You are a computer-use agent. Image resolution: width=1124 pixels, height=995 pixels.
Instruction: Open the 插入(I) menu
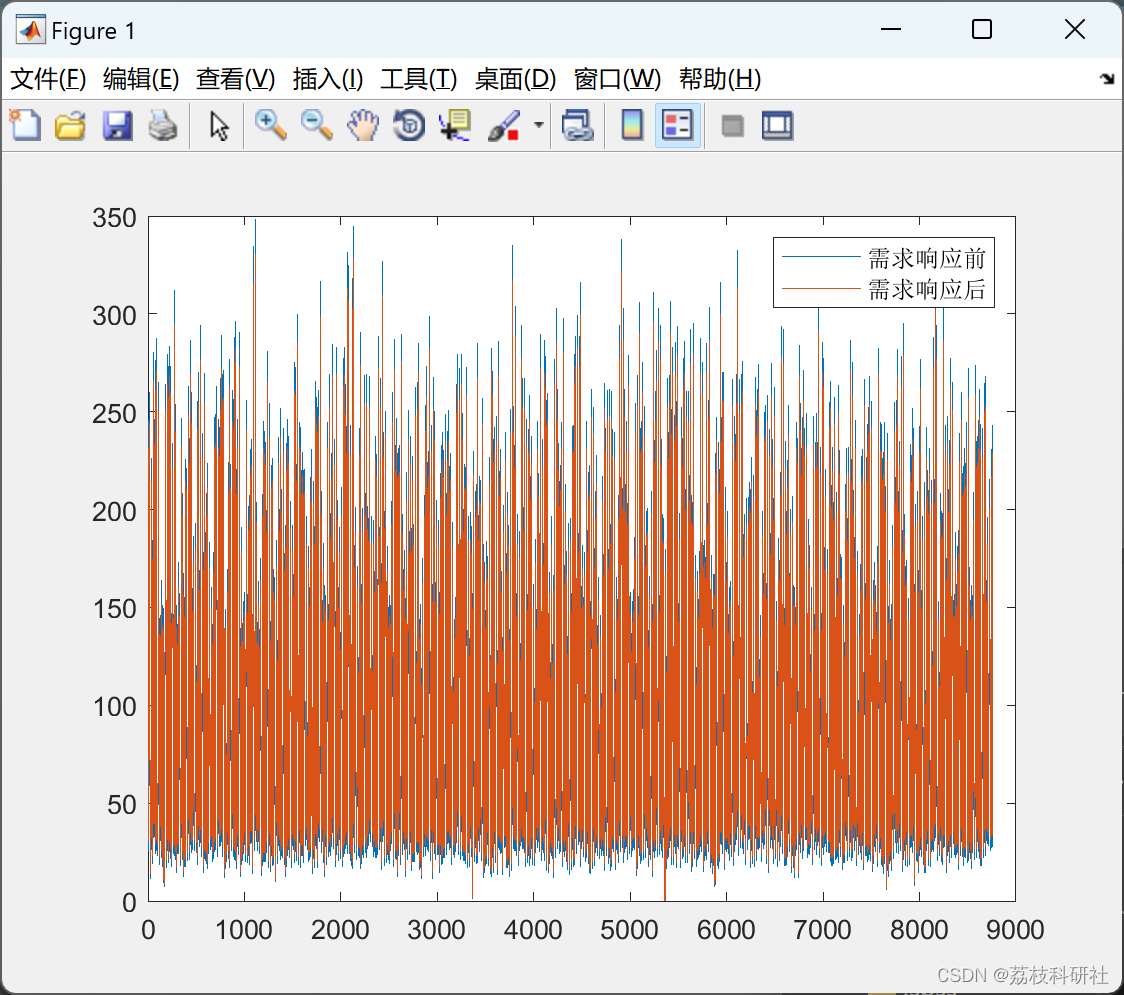click(x=328, y=79)
